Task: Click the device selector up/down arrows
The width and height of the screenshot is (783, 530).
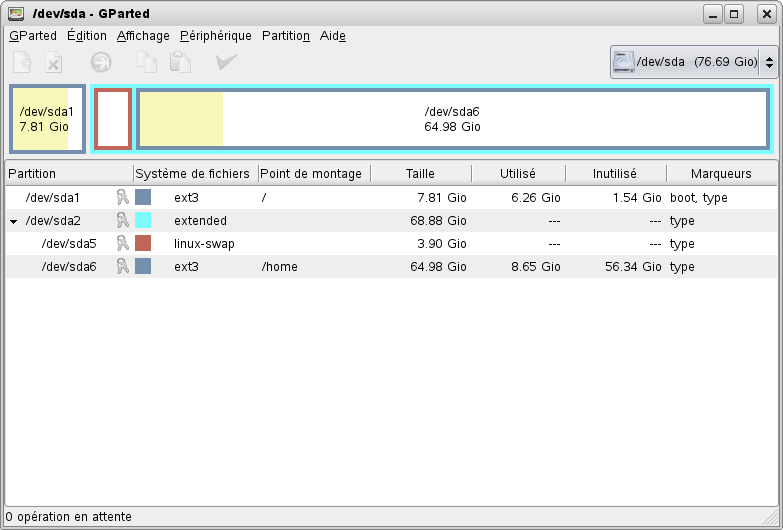Action: coord(769,62)
